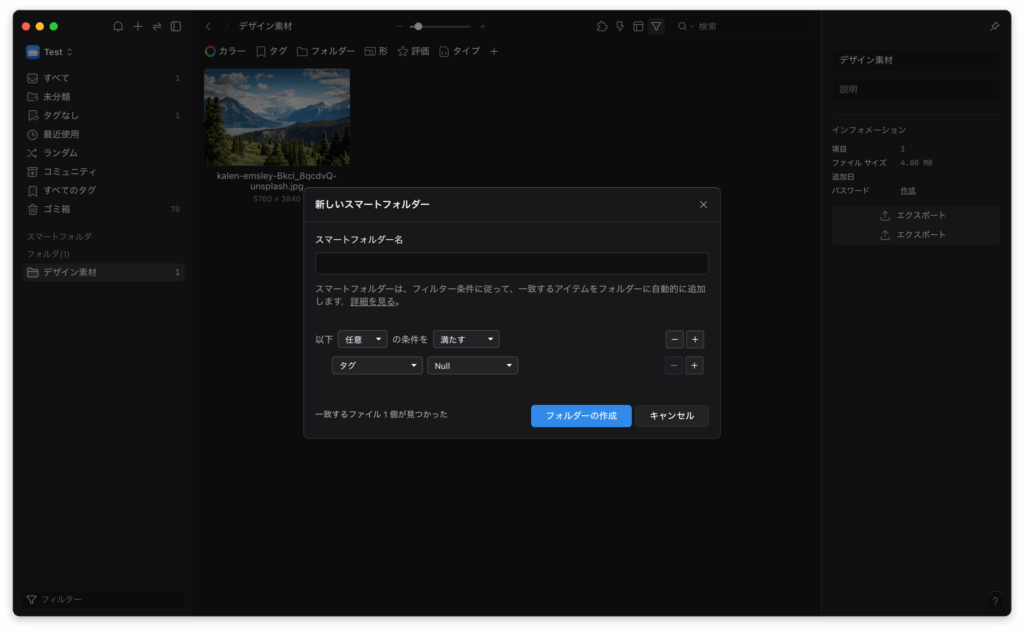
Task: Click the switch library arrows icon
Action: click(157, 26)
